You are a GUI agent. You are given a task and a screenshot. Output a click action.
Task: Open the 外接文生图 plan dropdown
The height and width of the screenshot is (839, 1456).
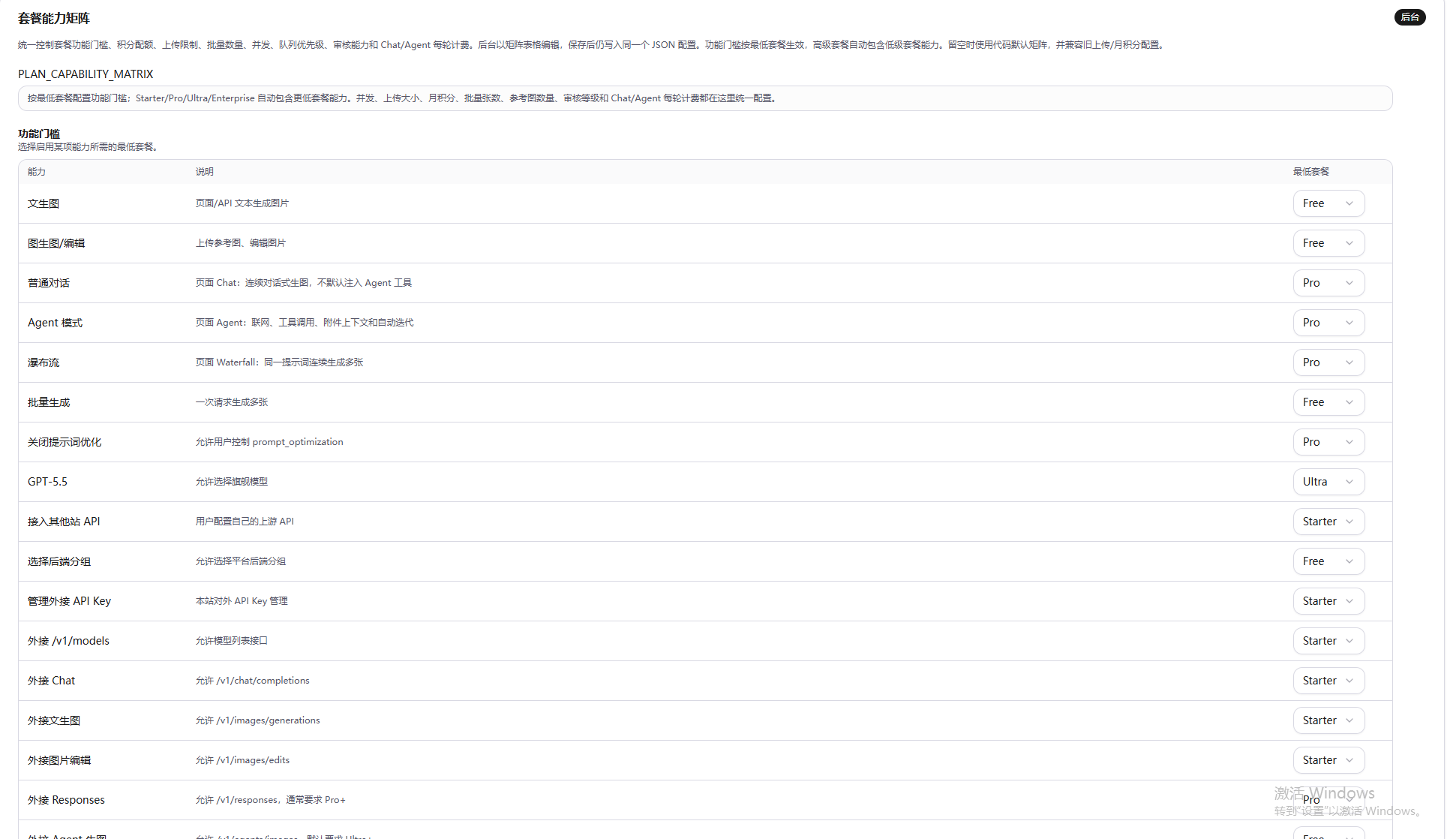click(1328, 720)
